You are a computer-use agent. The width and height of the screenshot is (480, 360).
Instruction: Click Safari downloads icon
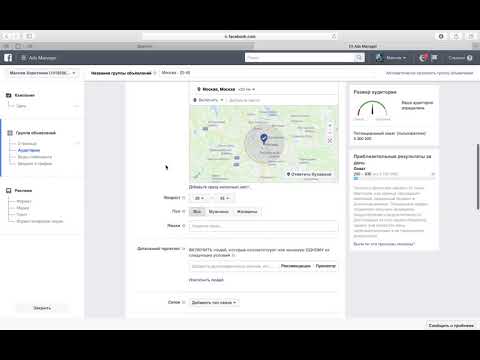(x=441, y=36)
